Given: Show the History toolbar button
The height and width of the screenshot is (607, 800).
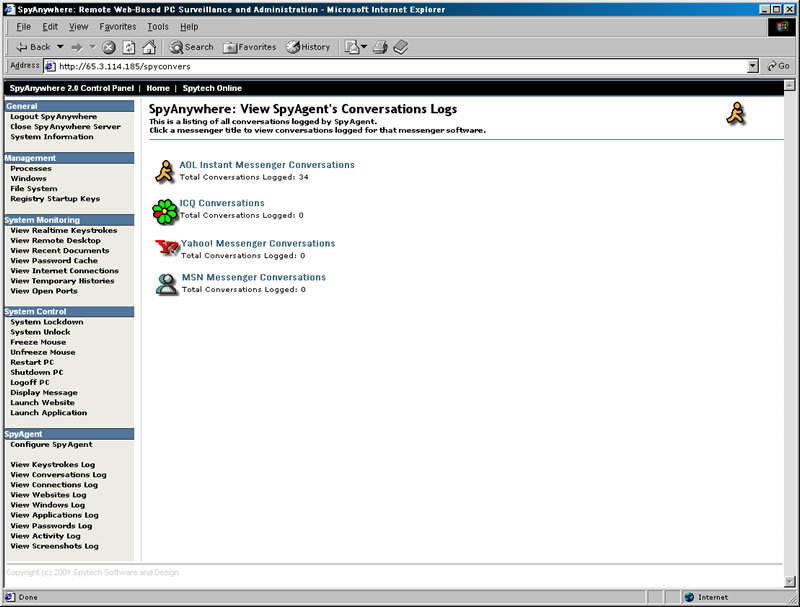Looking at the screenshot, I should pos(308,47).
